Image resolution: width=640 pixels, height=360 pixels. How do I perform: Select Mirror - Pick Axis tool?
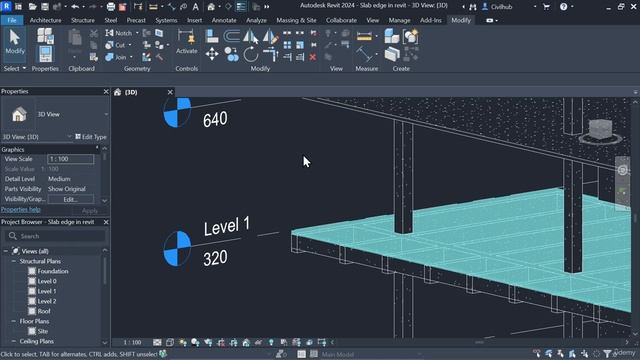click(251, 36)
